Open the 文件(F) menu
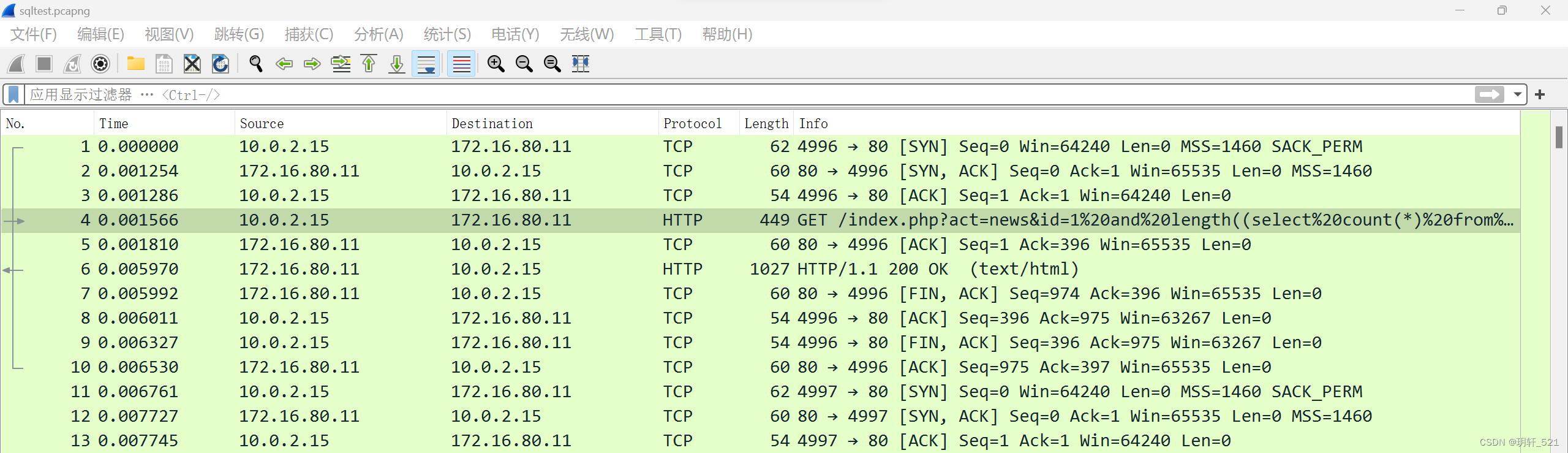This screenshot has width=1568, height=453. click(x=34, y=34)
